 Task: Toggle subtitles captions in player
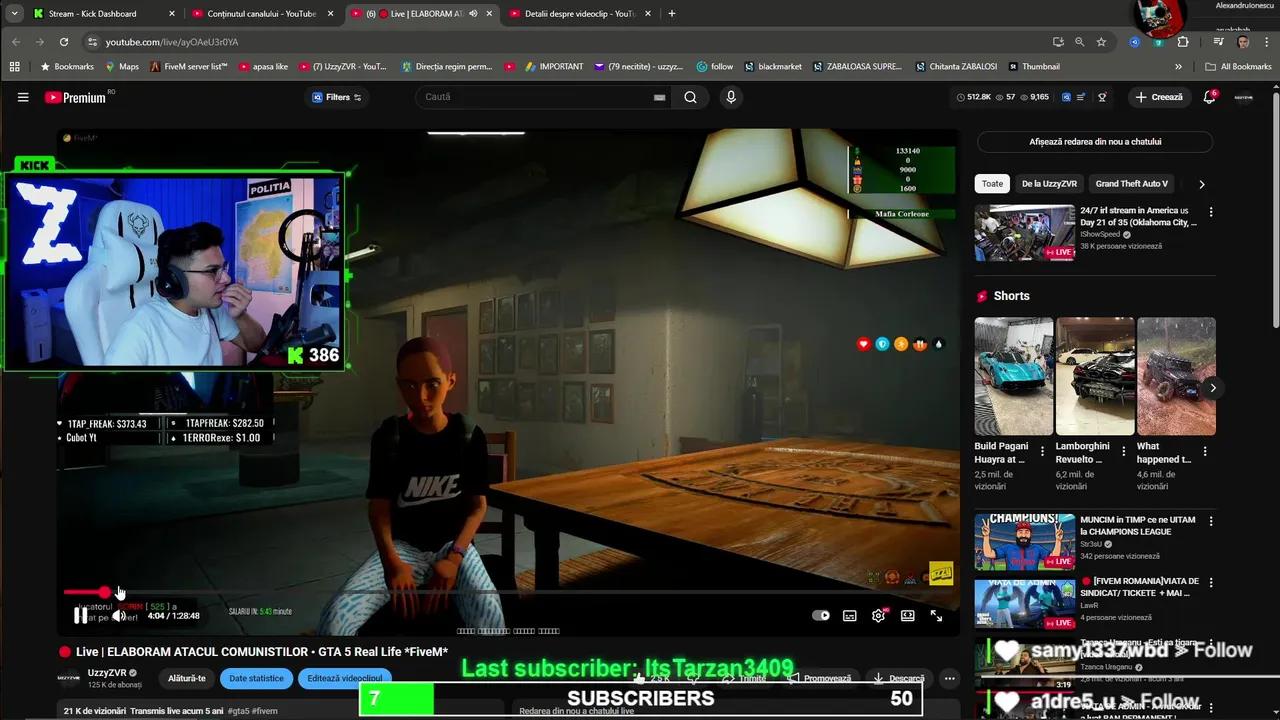[850, 616]
